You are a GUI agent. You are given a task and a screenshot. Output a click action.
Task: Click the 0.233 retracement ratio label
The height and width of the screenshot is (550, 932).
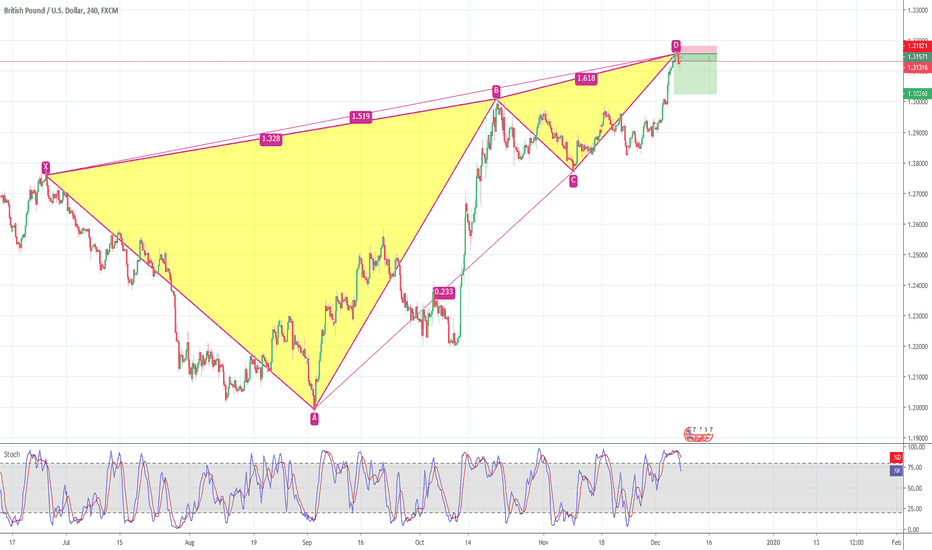tap(443, 292)
